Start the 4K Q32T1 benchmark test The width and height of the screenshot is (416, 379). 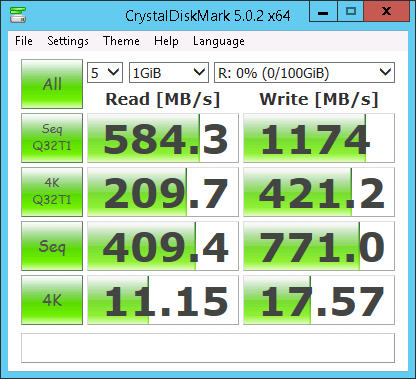[52, 192]
